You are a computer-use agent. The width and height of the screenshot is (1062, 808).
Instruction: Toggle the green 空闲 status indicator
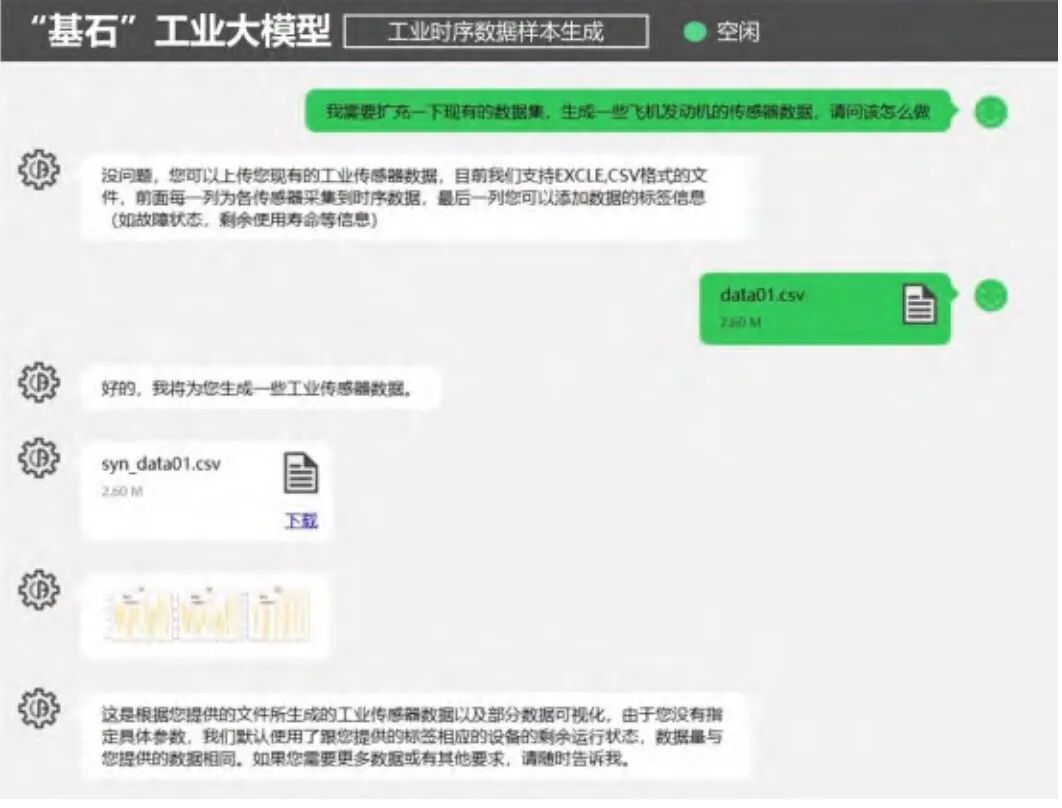696,32
